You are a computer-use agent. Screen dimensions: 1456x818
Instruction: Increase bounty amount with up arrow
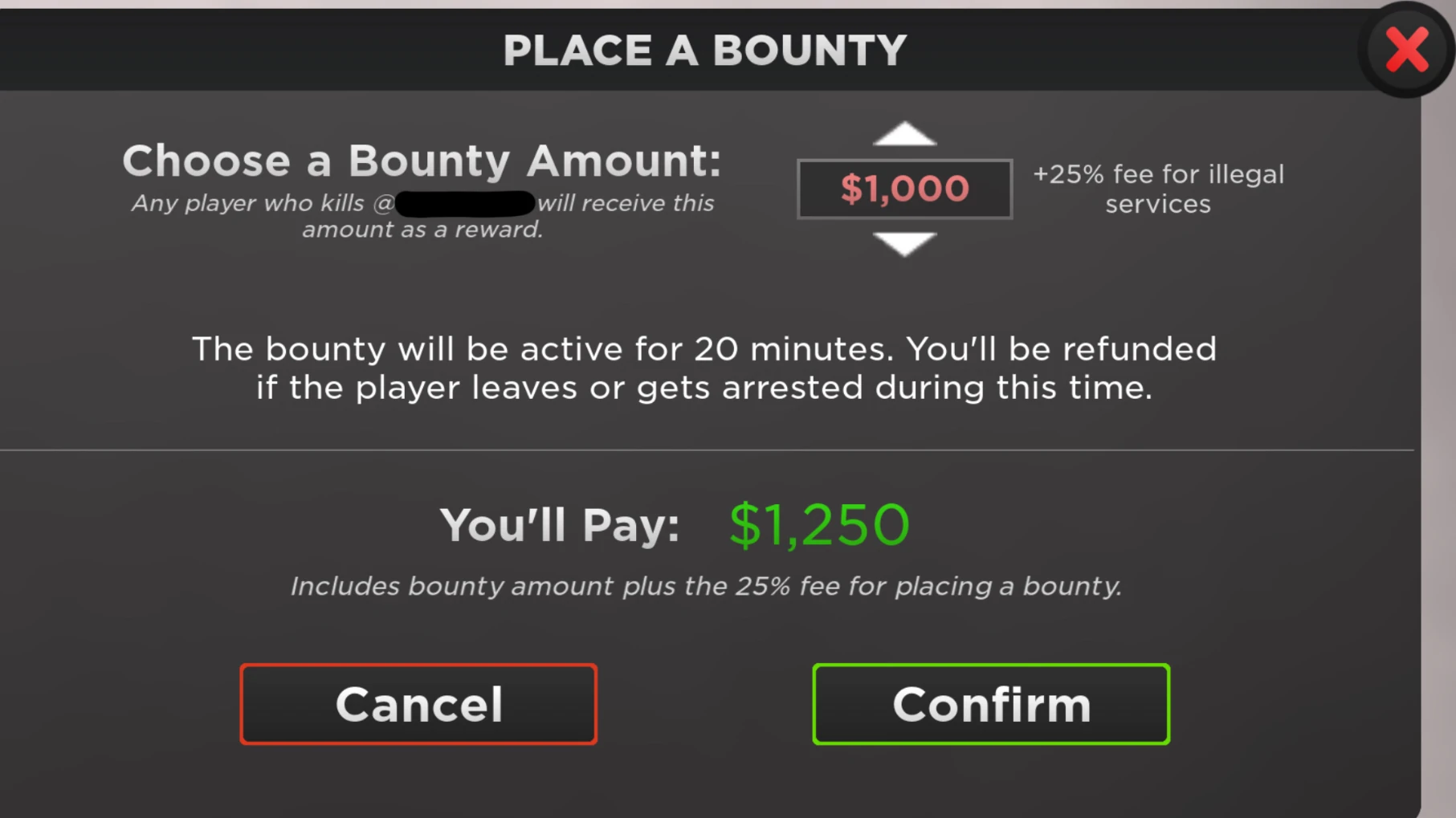pyautogui.click(x=904, y=134)
